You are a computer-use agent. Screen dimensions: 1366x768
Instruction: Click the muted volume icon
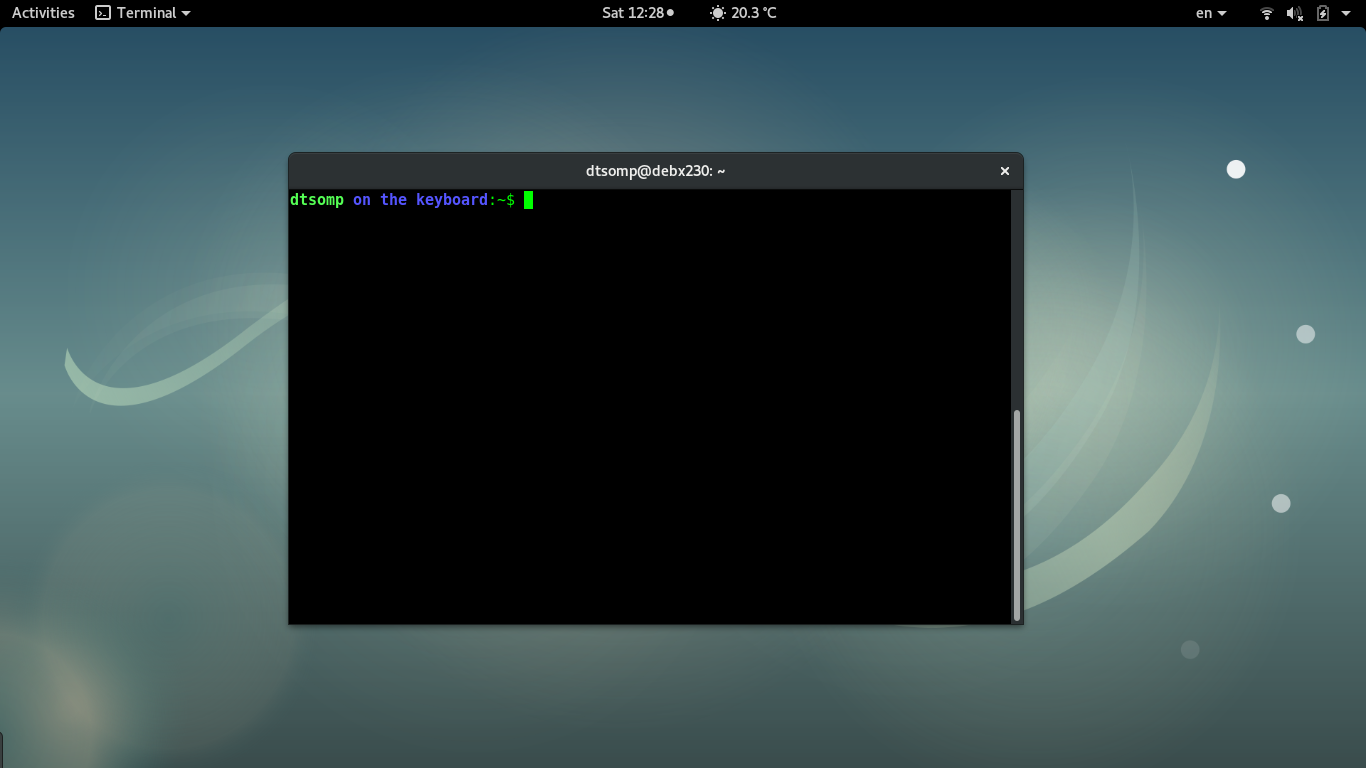pos(1293,13)
